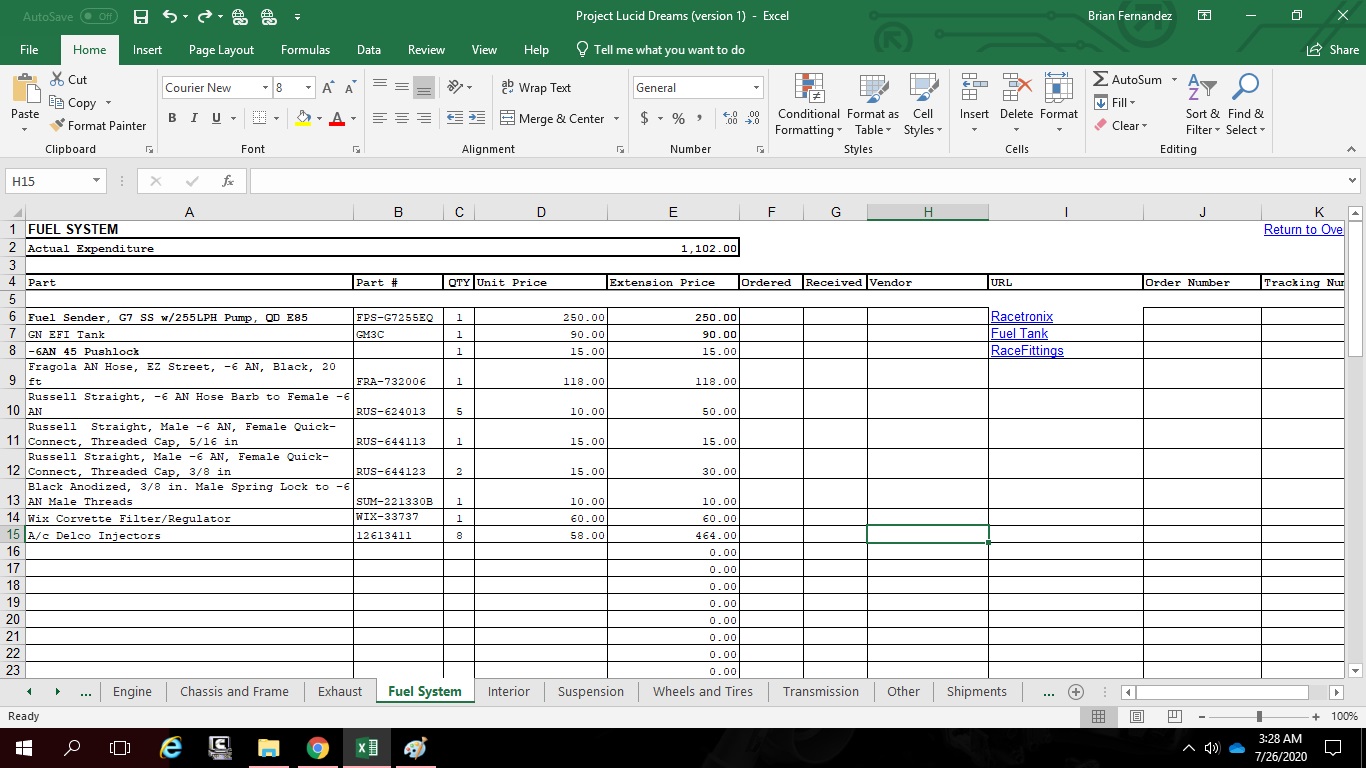Click the Windows Start button
This screenshot has width=1366, height=768.
point(24,748)
